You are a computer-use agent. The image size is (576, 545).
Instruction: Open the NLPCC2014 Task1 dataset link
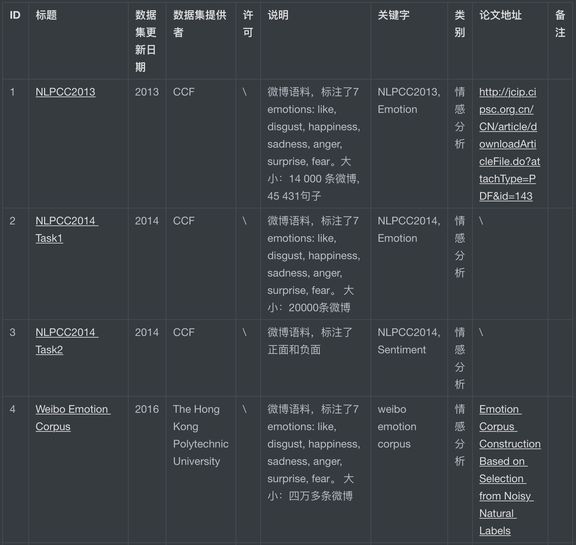67,230
